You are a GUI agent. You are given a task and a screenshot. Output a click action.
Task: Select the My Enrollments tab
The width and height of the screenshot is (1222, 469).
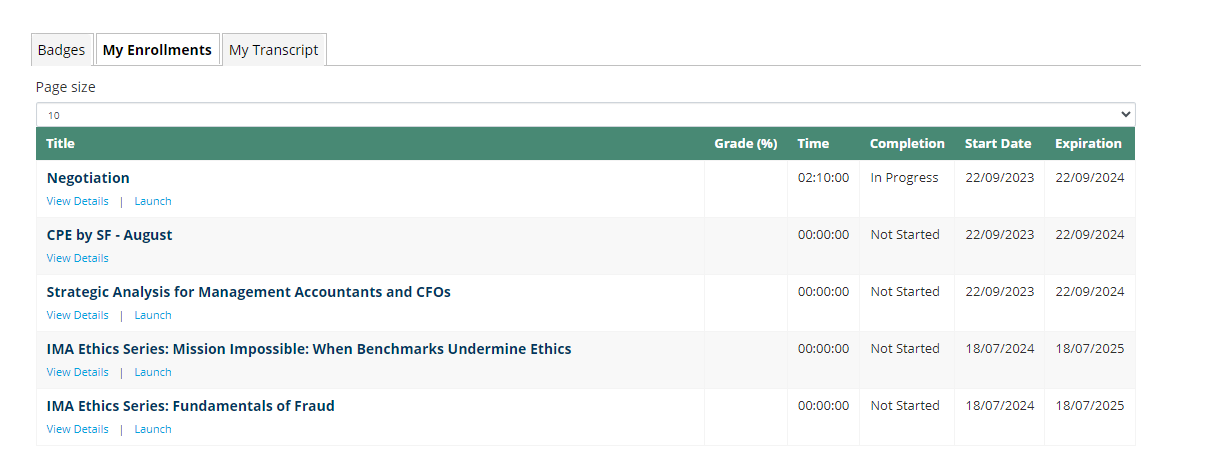[x=157, y=50]
